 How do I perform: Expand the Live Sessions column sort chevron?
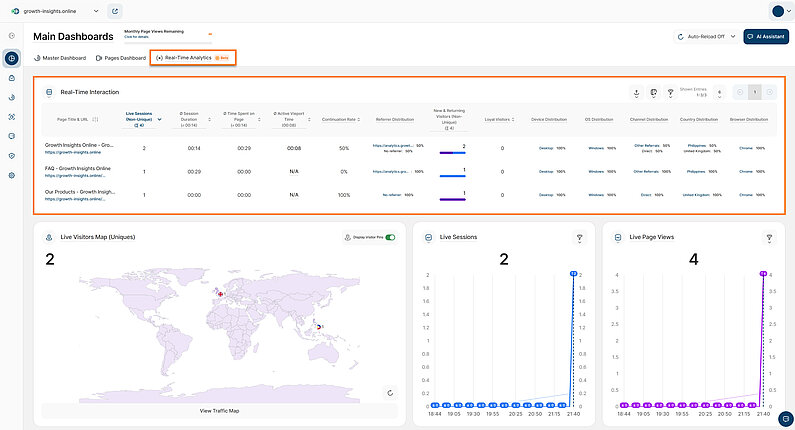point(159,120)
